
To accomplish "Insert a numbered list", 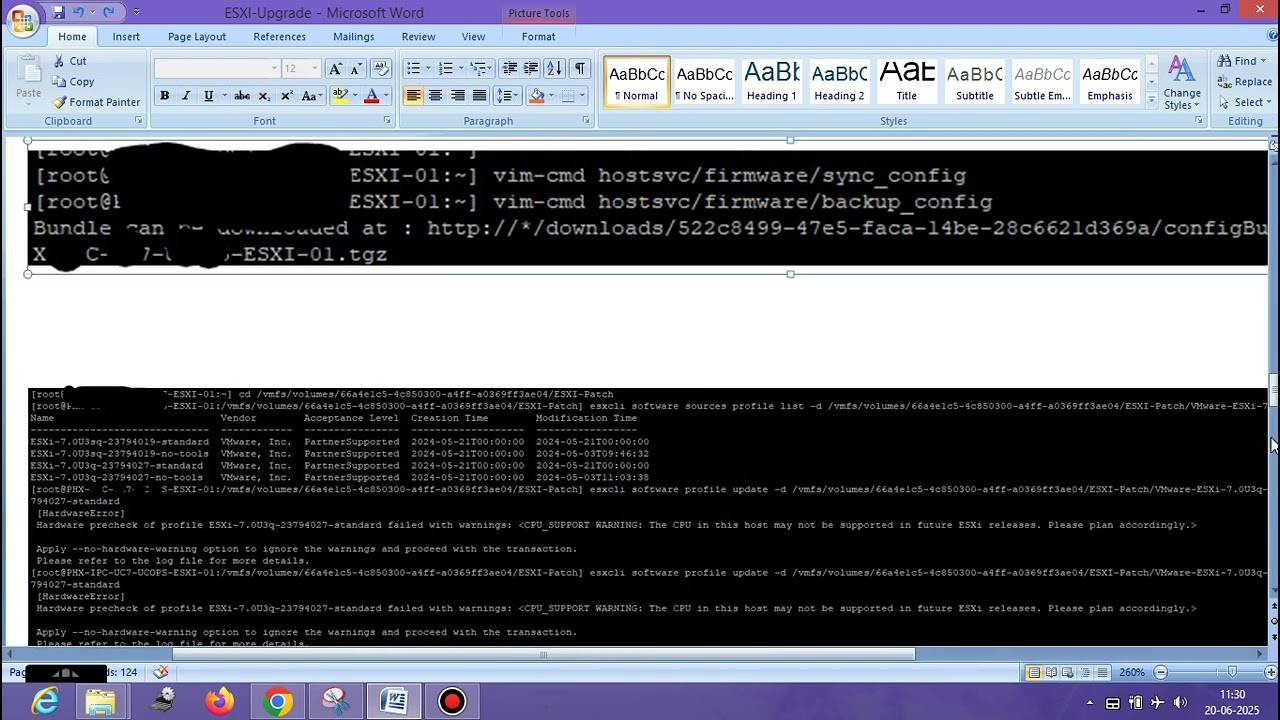I will tap(445, 68).
